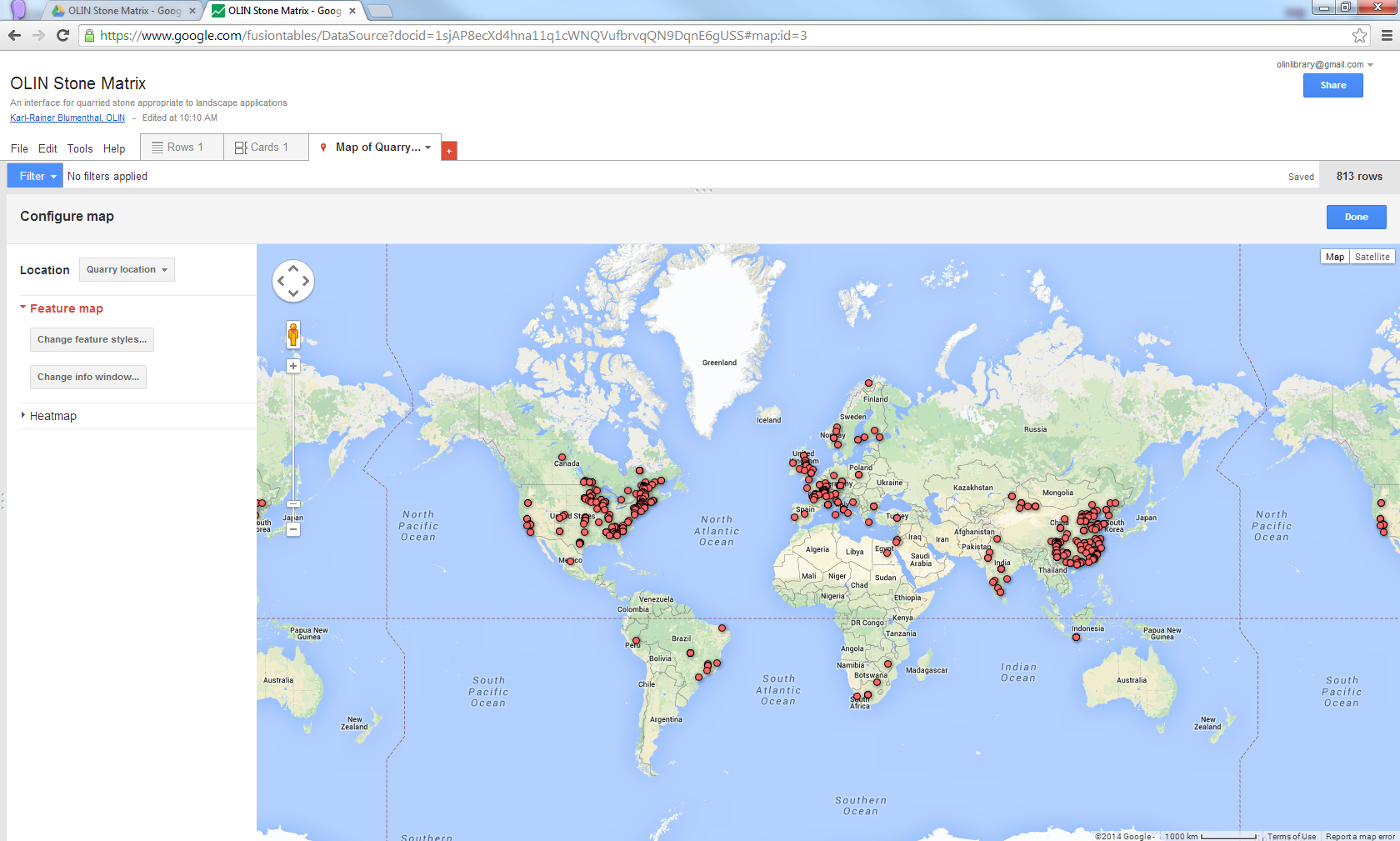Switch to Map view type
Image resolution: width=1400 pixels, height=841 pixels.
[x=1335, y=257]
